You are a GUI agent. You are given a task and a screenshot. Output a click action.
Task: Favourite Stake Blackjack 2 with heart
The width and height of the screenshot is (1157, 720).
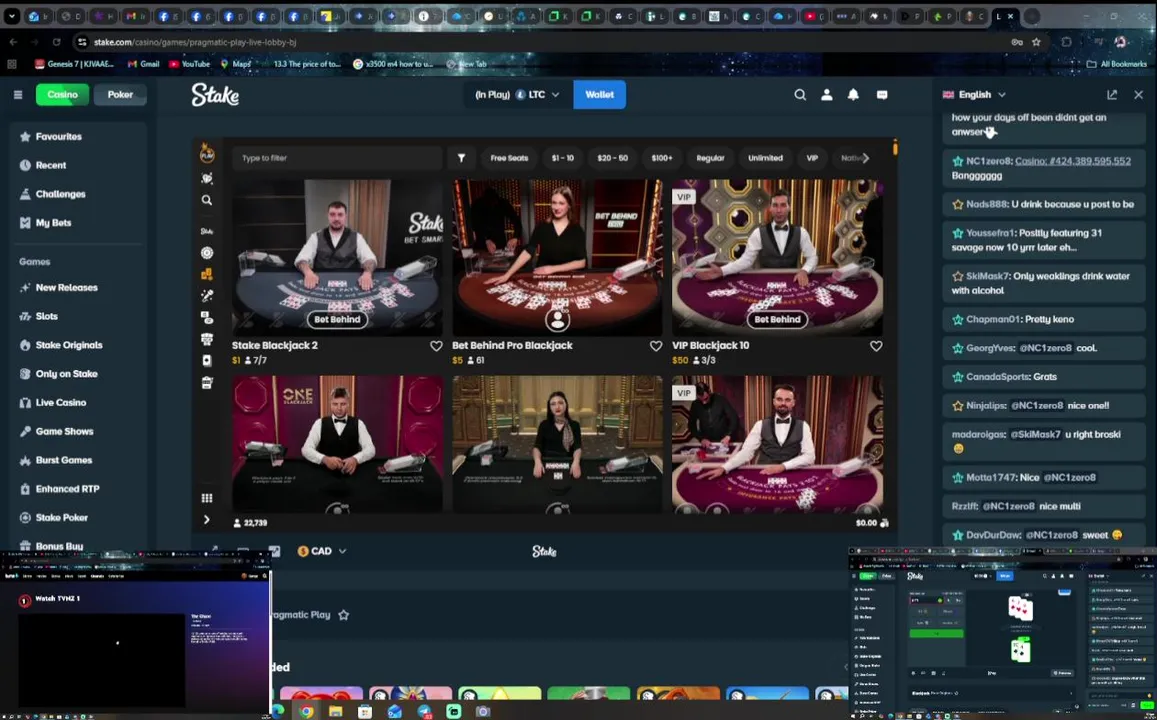coord(436,346)
